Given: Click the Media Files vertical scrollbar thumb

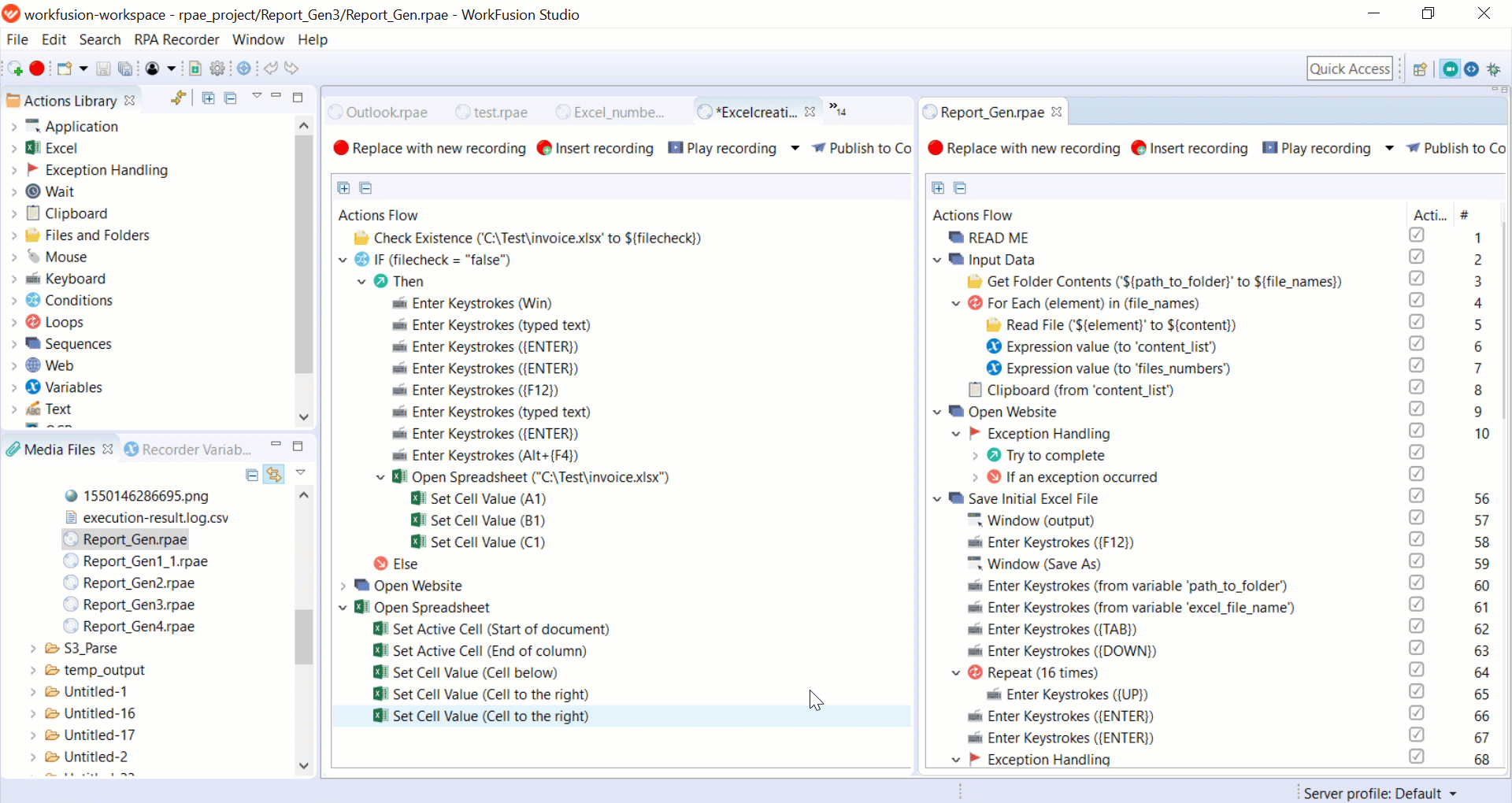Looking at the screenshot, I should [x=304, y=636].
